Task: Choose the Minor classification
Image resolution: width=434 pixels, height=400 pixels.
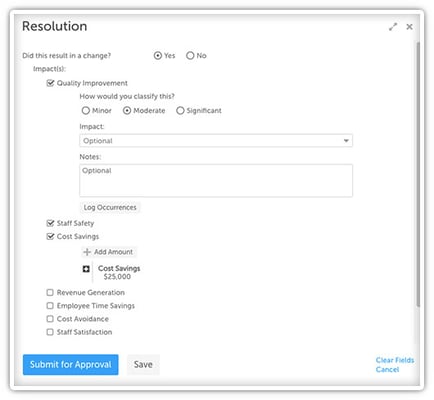Action: click(86, 111)
